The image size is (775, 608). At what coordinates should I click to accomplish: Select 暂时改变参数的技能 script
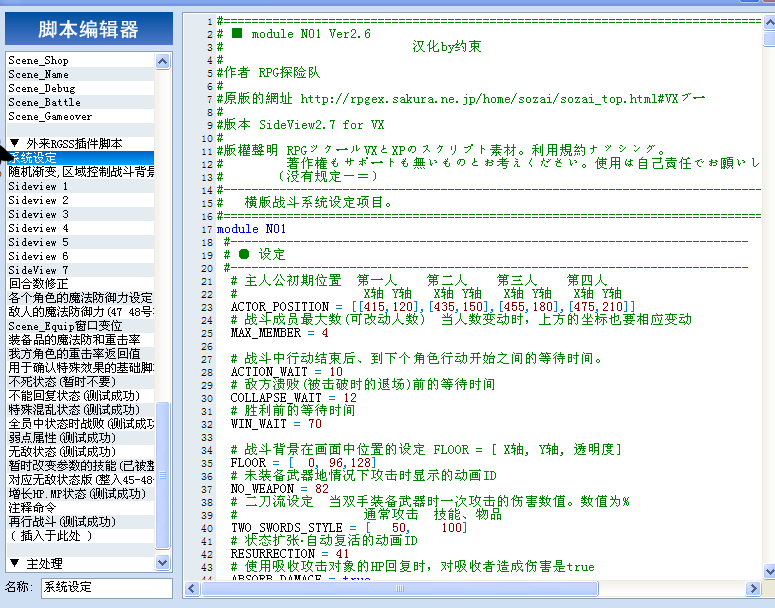(x=81, y=466)
